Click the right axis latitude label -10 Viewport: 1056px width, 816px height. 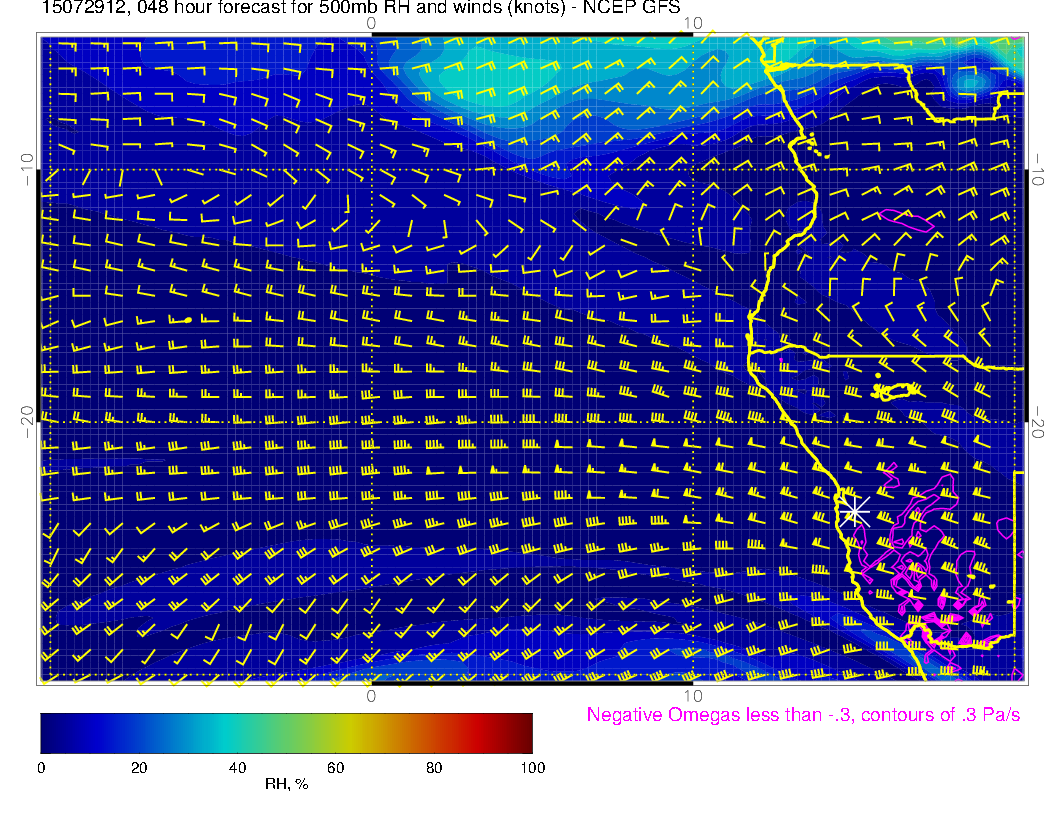pos(1040,169)
